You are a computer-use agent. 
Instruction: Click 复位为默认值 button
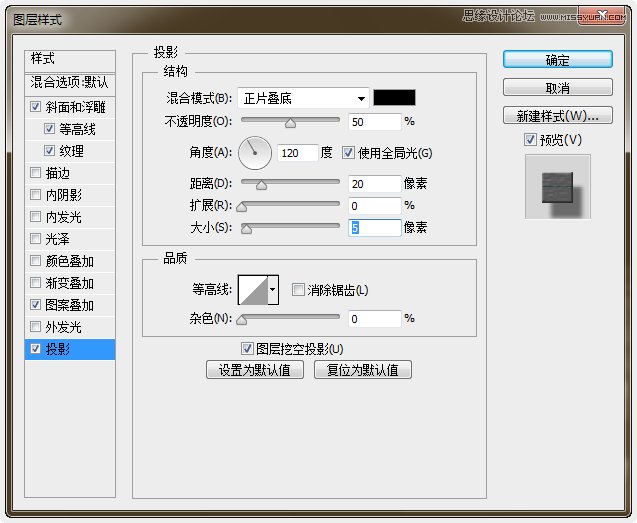click(363, 370)
